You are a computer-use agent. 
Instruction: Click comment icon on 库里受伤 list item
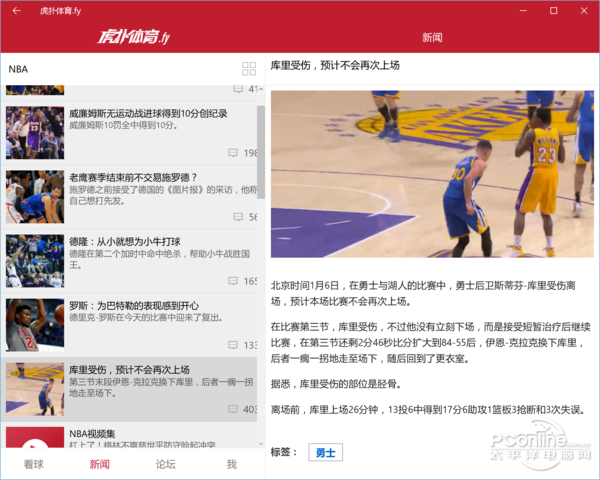pyautogui.click(x=234, y=409)
